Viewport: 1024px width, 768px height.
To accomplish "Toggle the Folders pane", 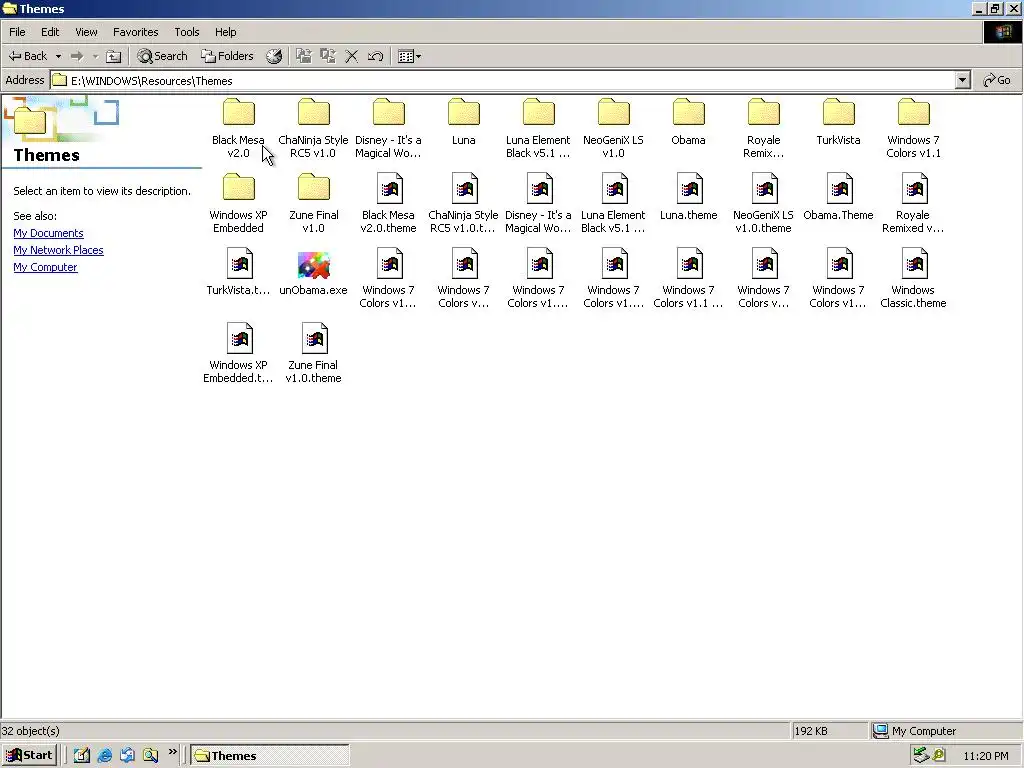I will [227, 56].
